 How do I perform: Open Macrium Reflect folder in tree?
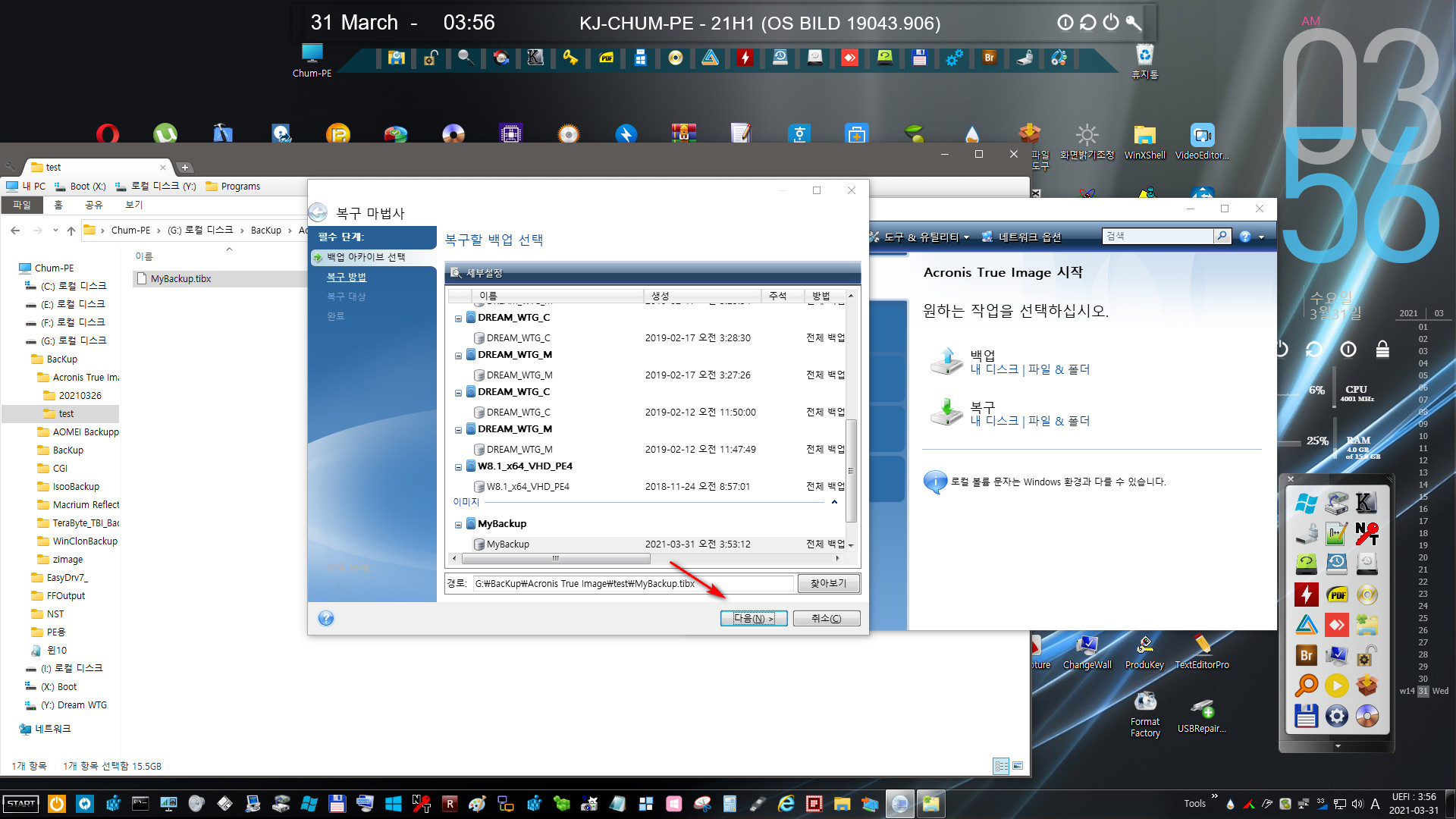[85, 504]
